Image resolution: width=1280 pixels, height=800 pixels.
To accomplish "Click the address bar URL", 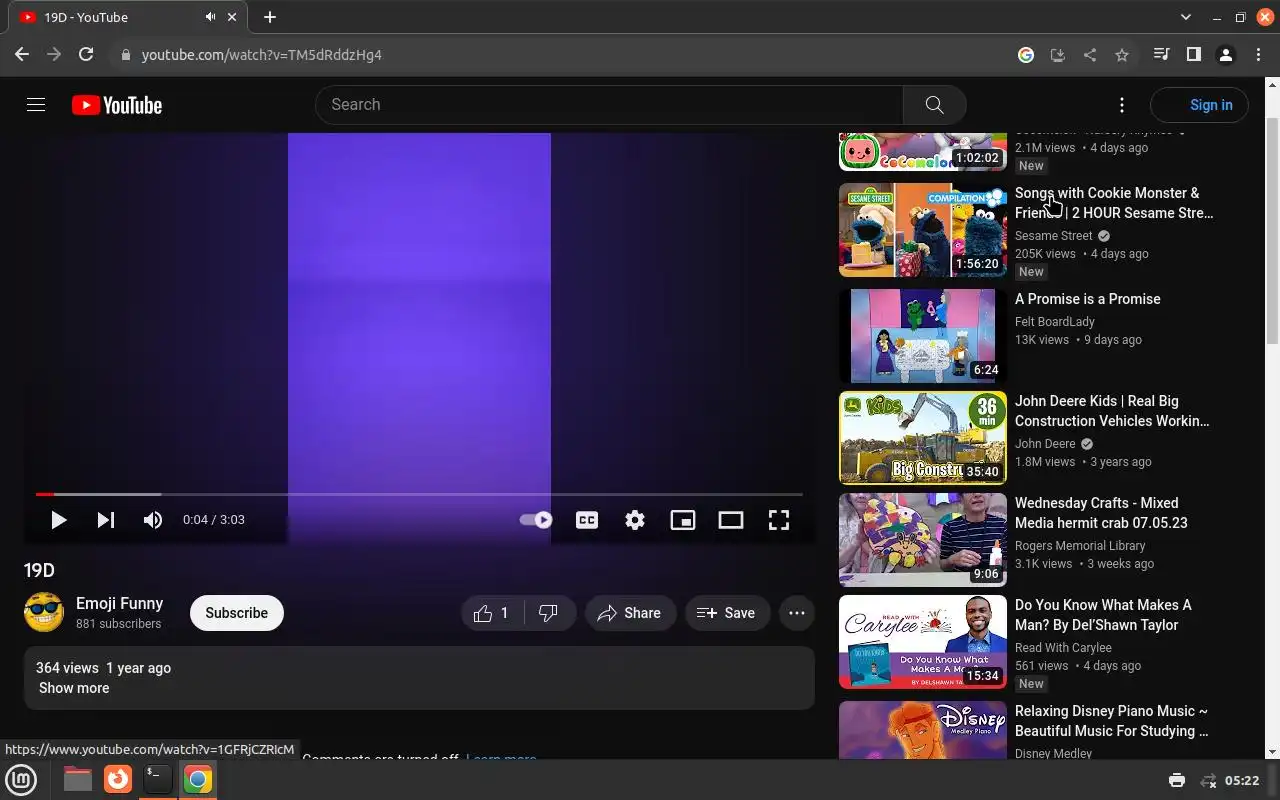I will pos(262,55).
